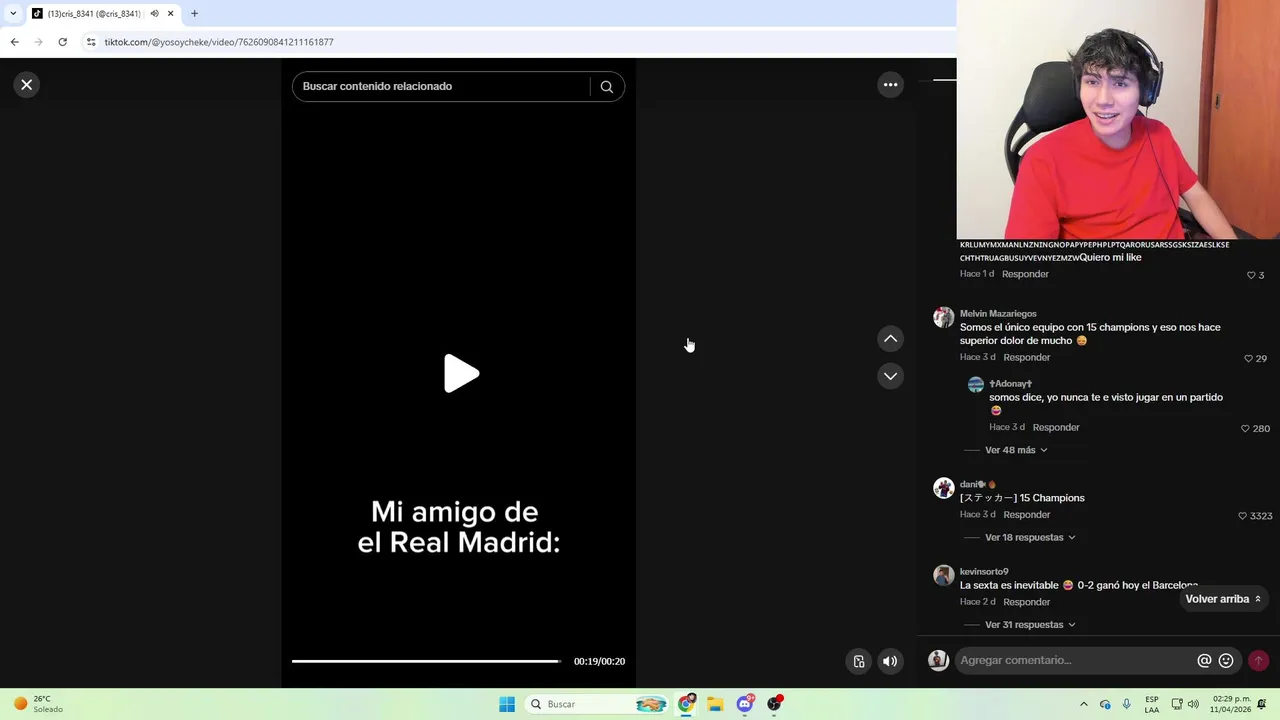Click dani's profile avatar
This screenshot has width=1280, height=720.
point(943,488)
